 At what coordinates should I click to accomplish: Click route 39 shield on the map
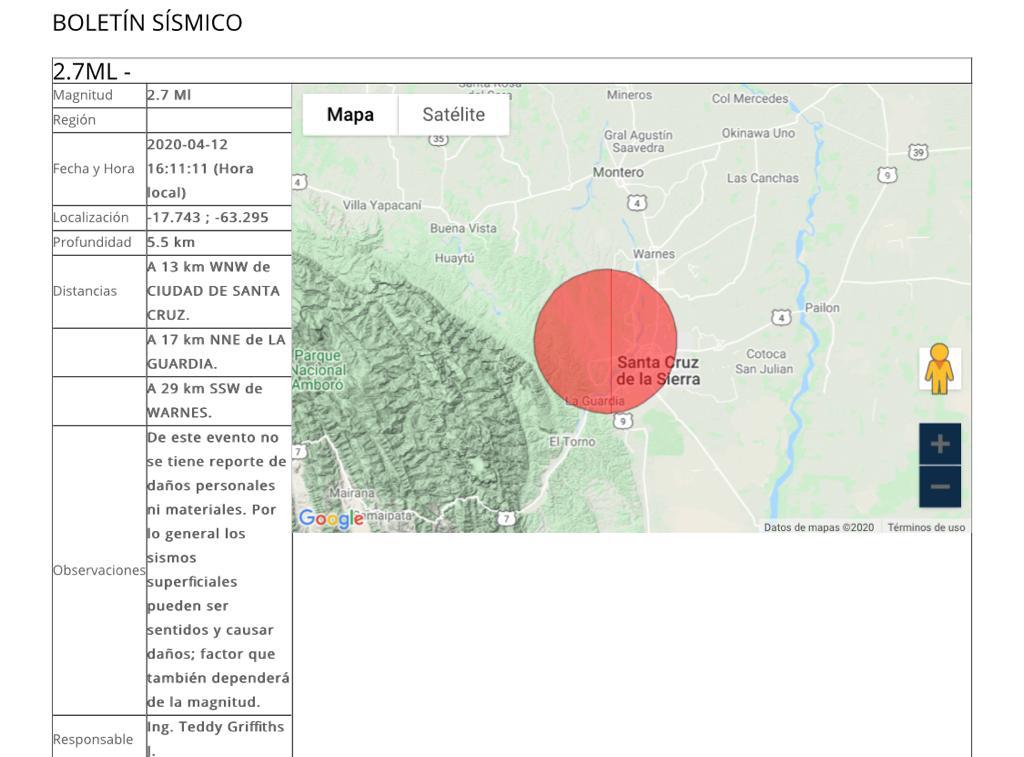pyautogui.click(x=918, y=152)
